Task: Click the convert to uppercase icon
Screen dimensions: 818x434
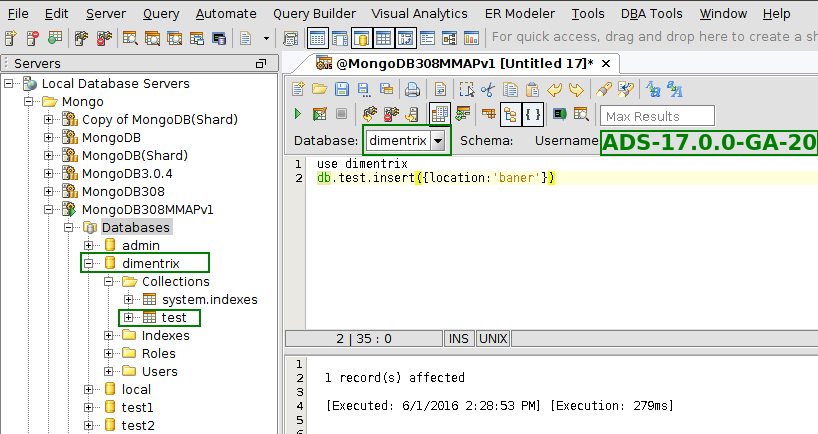Action: (x=675, y=89)
